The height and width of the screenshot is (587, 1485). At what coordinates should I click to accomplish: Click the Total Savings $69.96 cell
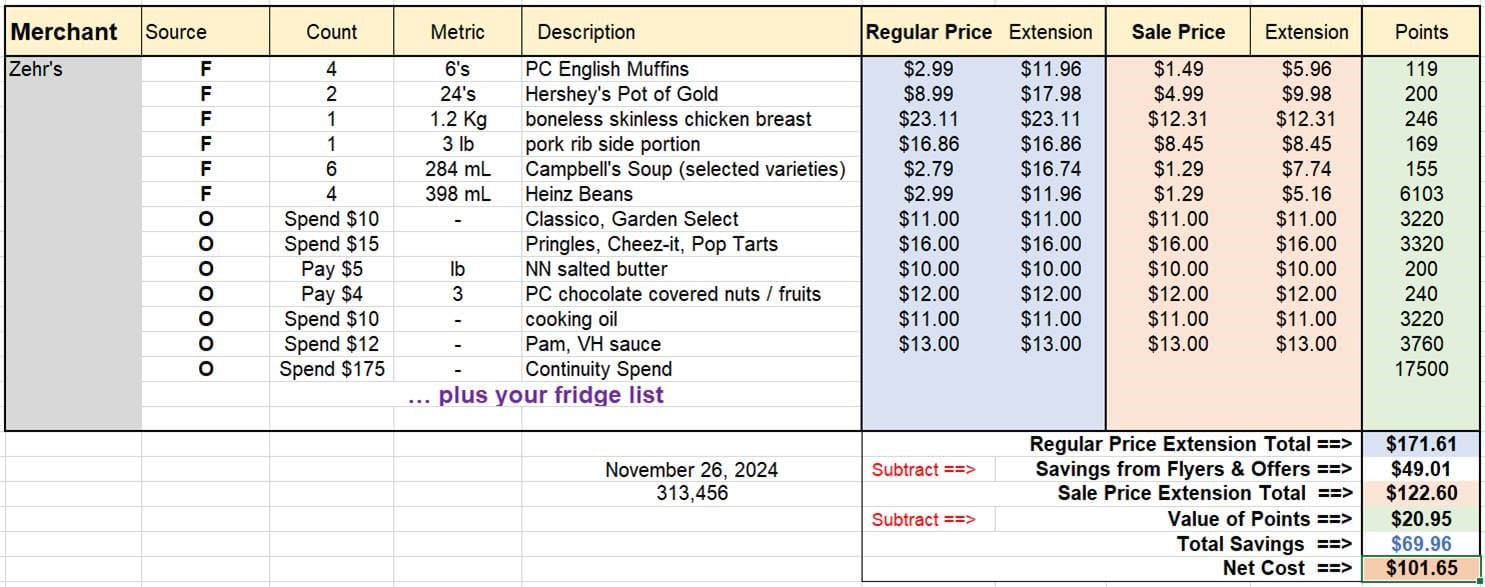(x=1421, y=544)
